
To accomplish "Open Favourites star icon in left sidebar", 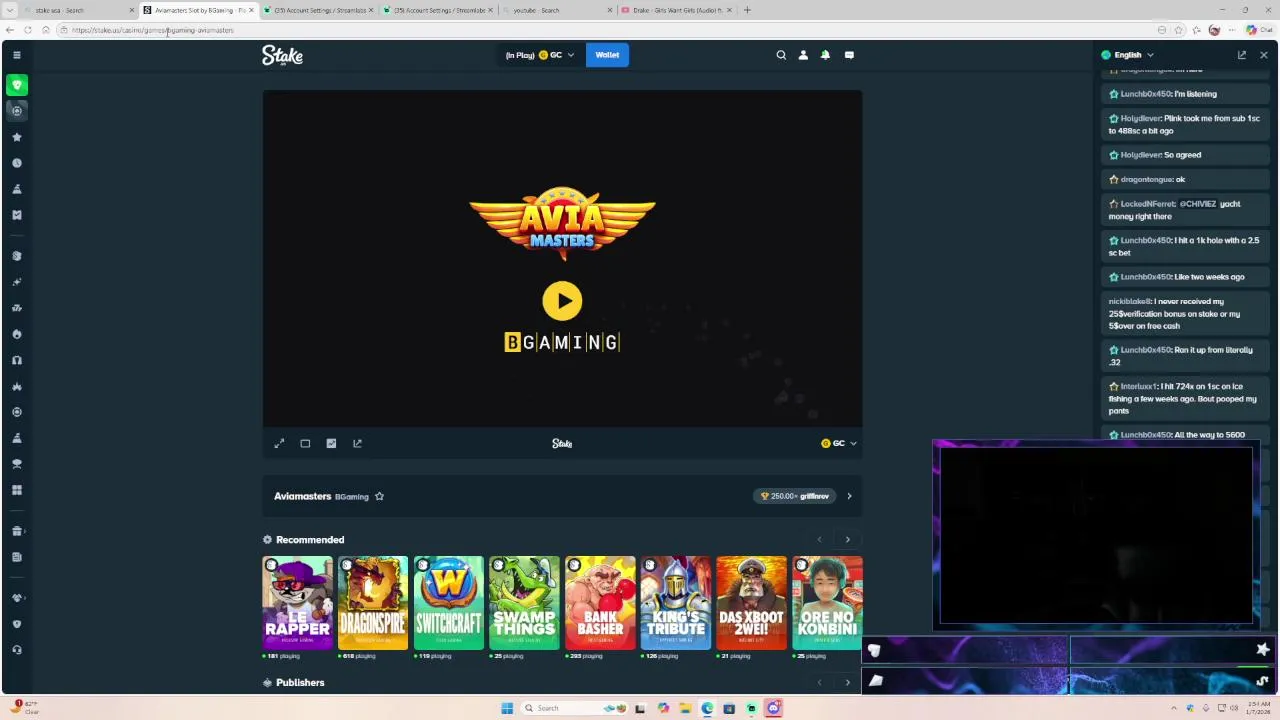I will (x=16, y=137).
